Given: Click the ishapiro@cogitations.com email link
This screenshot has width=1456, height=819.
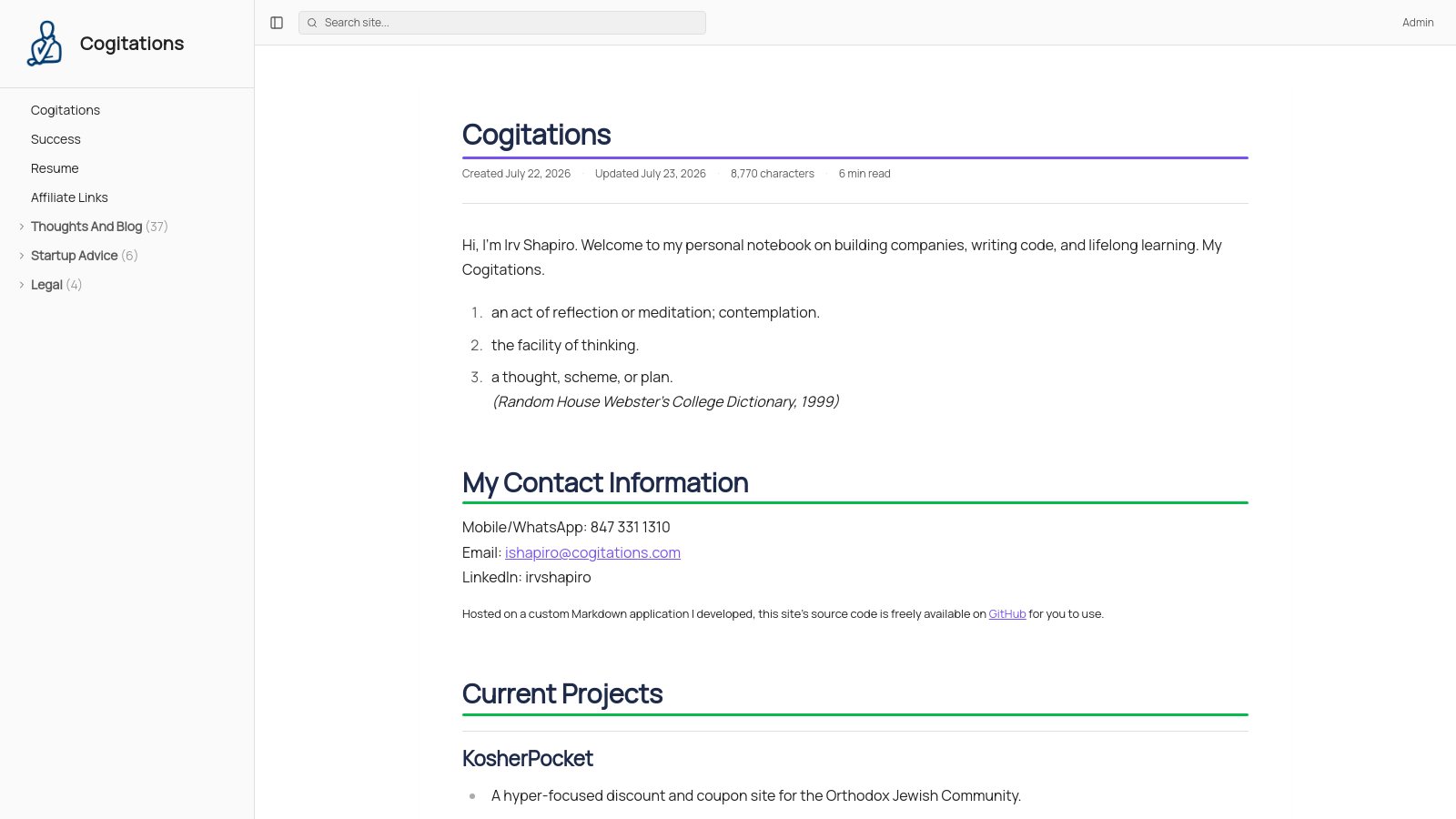Looking at the screenshot, I should coord(592,552).
